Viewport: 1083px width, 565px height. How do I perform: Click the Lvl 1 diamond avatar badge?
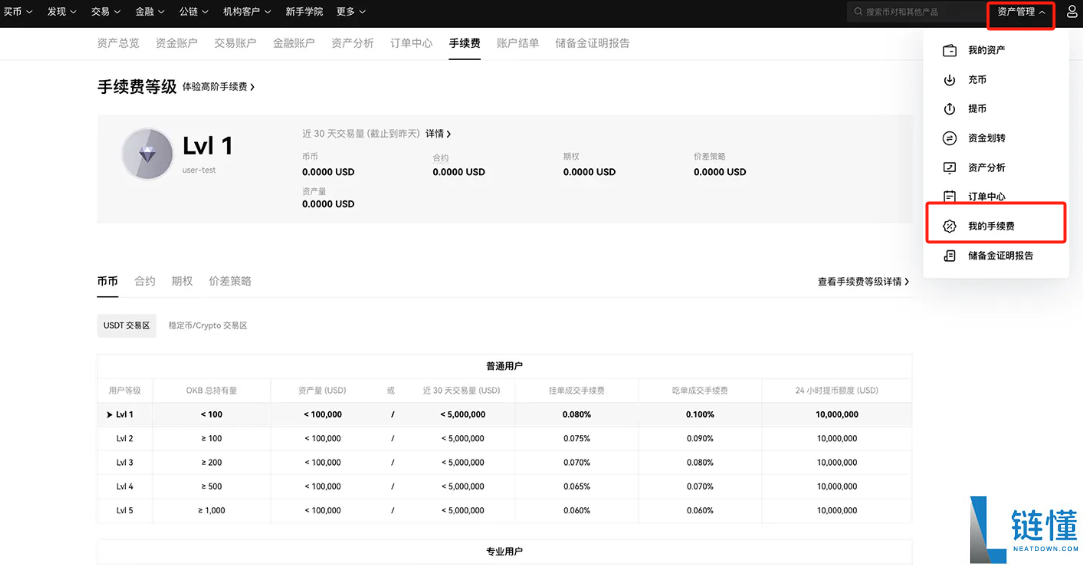pos(147,154)
